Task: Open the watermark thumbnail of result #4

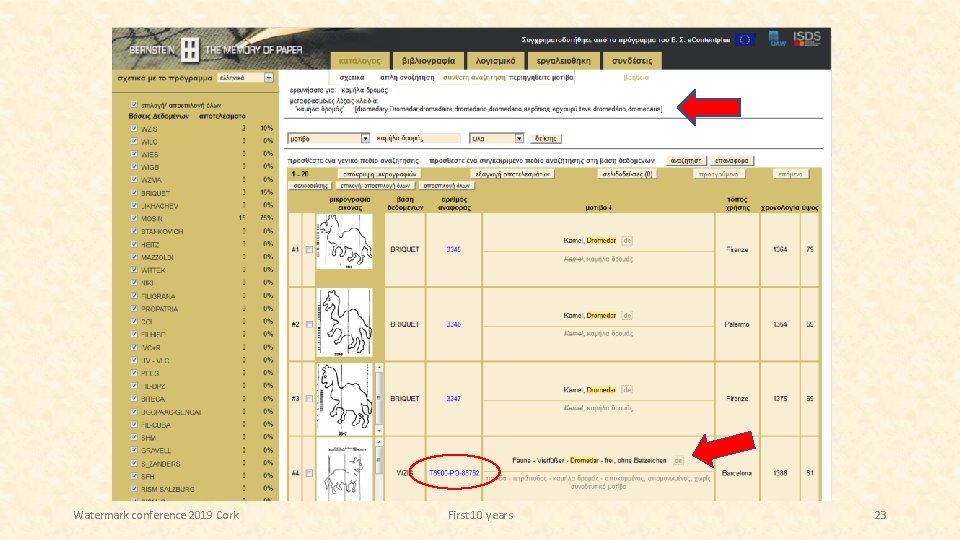Action: 344,471
